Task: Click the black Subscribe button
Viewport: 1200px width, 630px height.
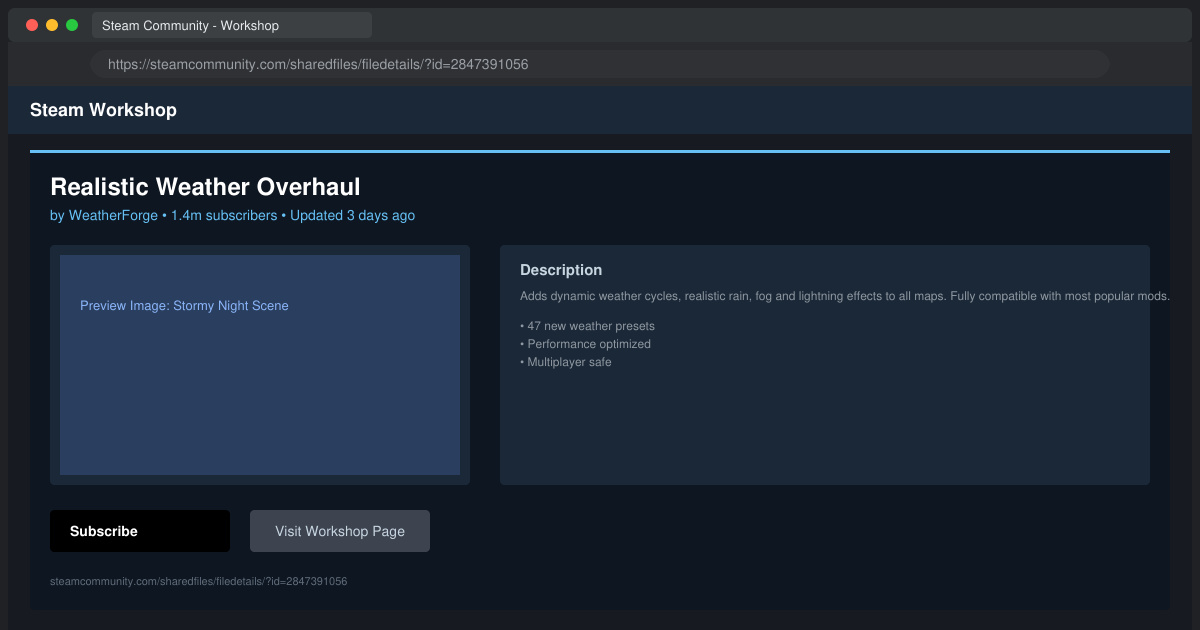Action: (x=140, y=531)
